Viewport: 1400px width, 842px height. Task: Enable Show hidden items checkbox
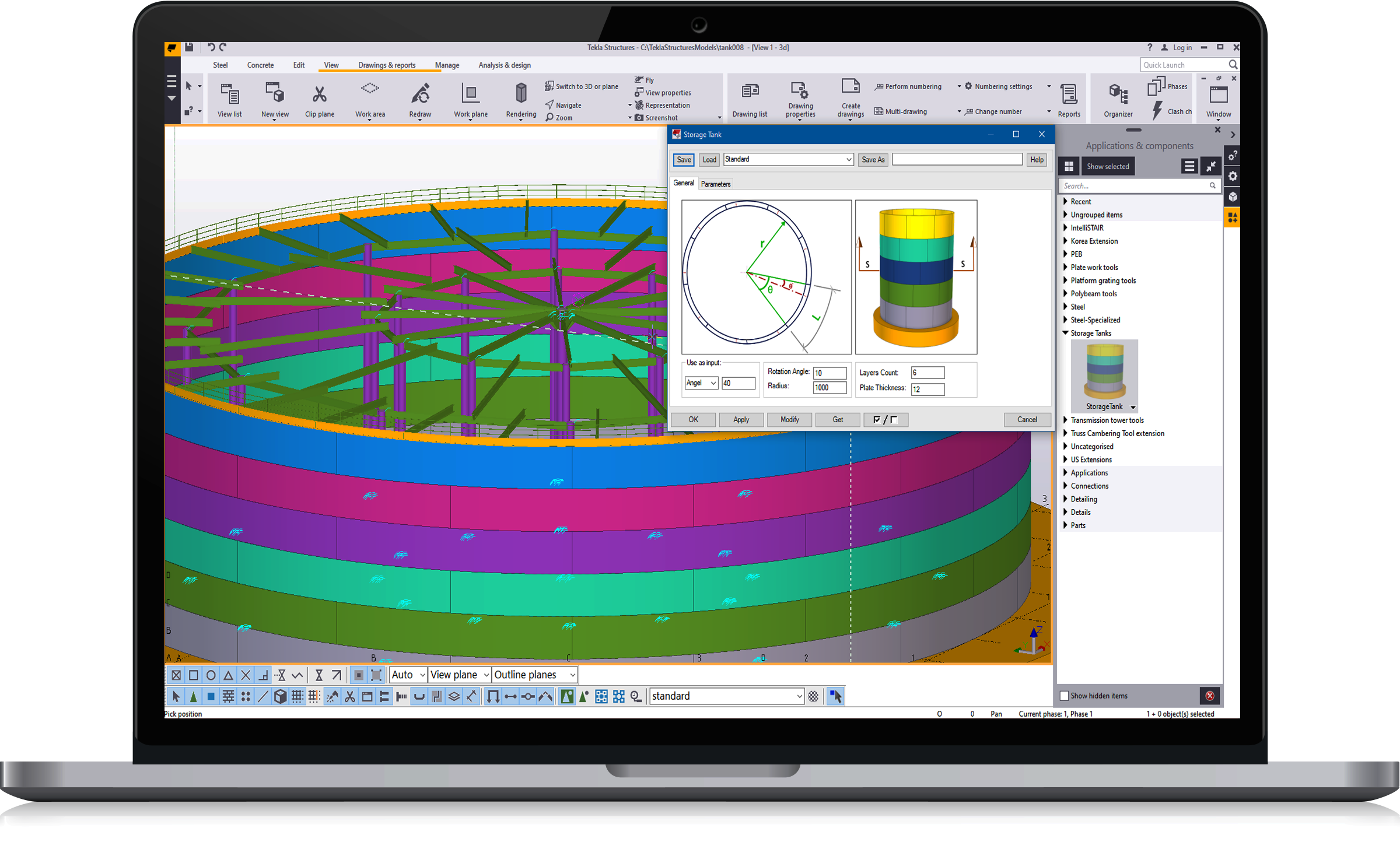point(1064,696)
